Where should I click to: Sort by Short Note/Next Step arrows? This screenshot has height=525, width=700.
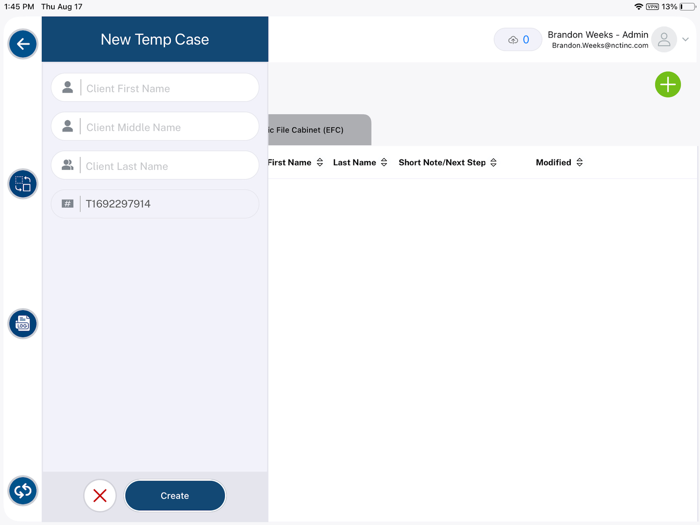tap(493, 162)
